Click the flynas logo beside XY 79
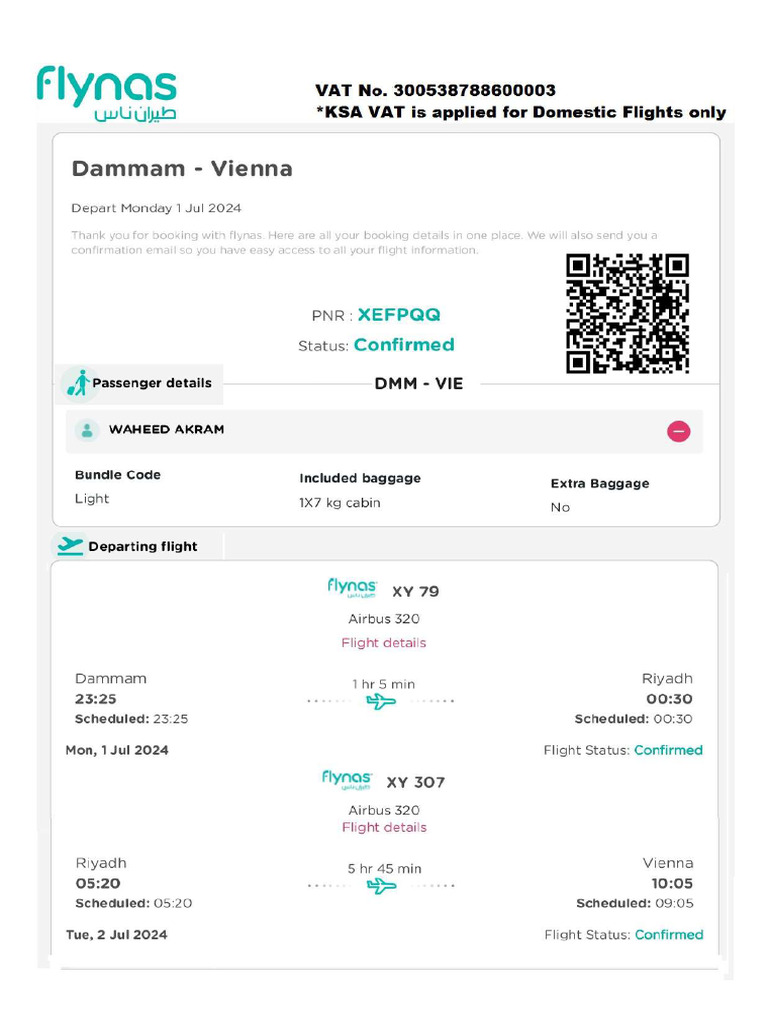This screenshot has width=768, height=1024. tap(352, 587)
